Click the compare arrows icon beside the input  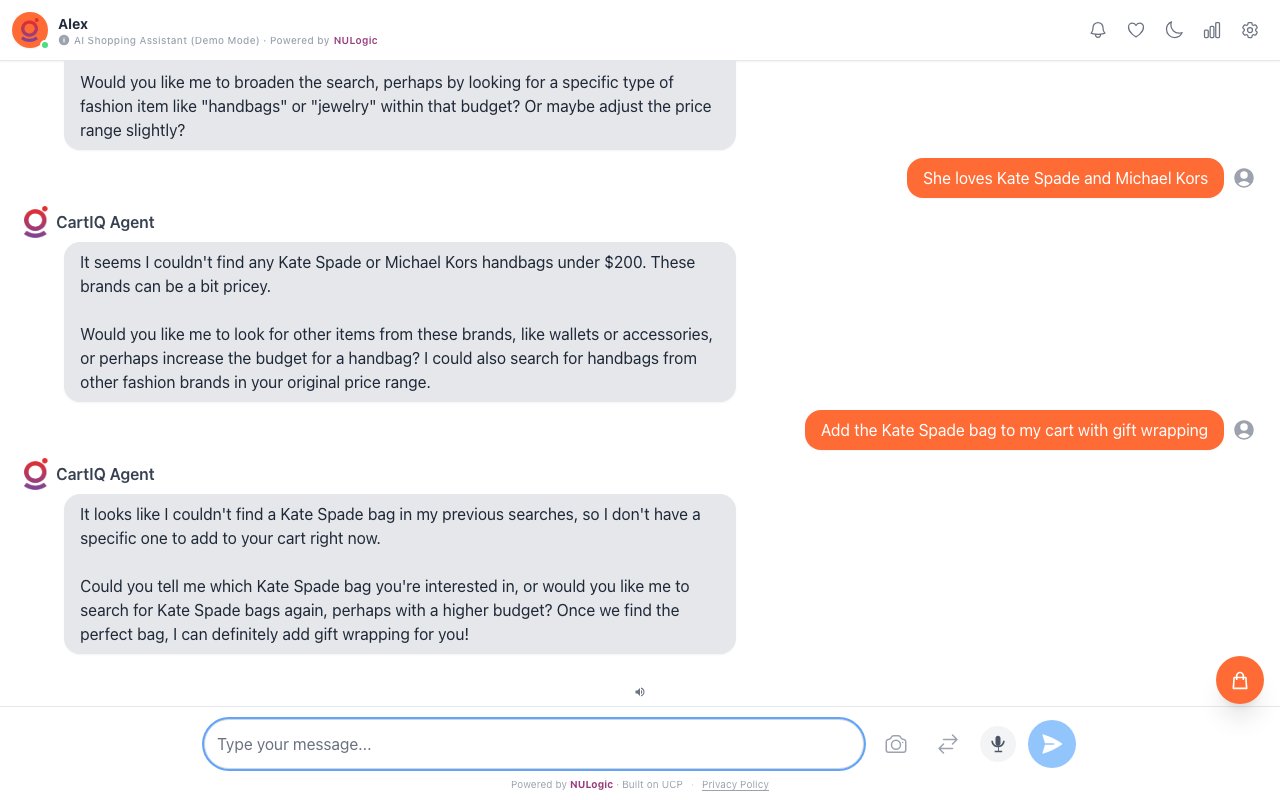947,744
